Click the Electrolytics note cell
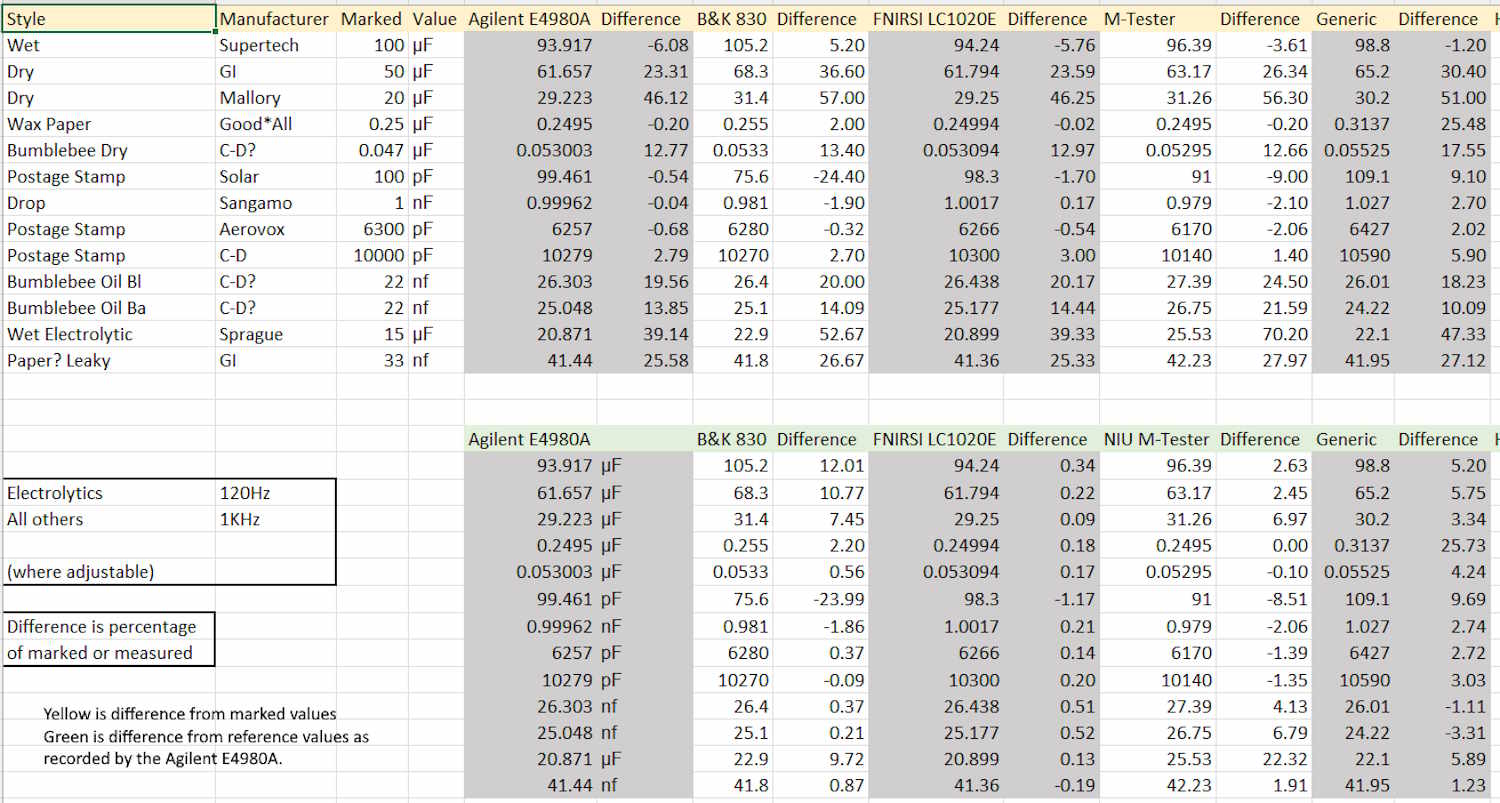Viewport: 1500px width, 803px height. click(55, 493)
